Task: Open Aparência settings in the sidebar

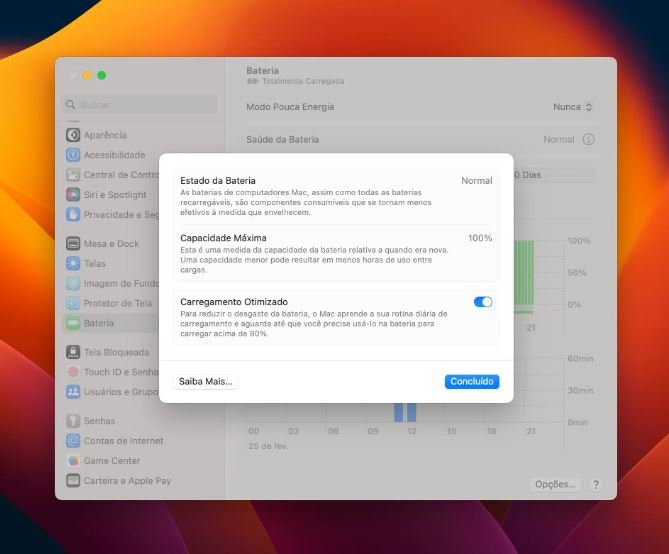Action: (x=105, y=135)
